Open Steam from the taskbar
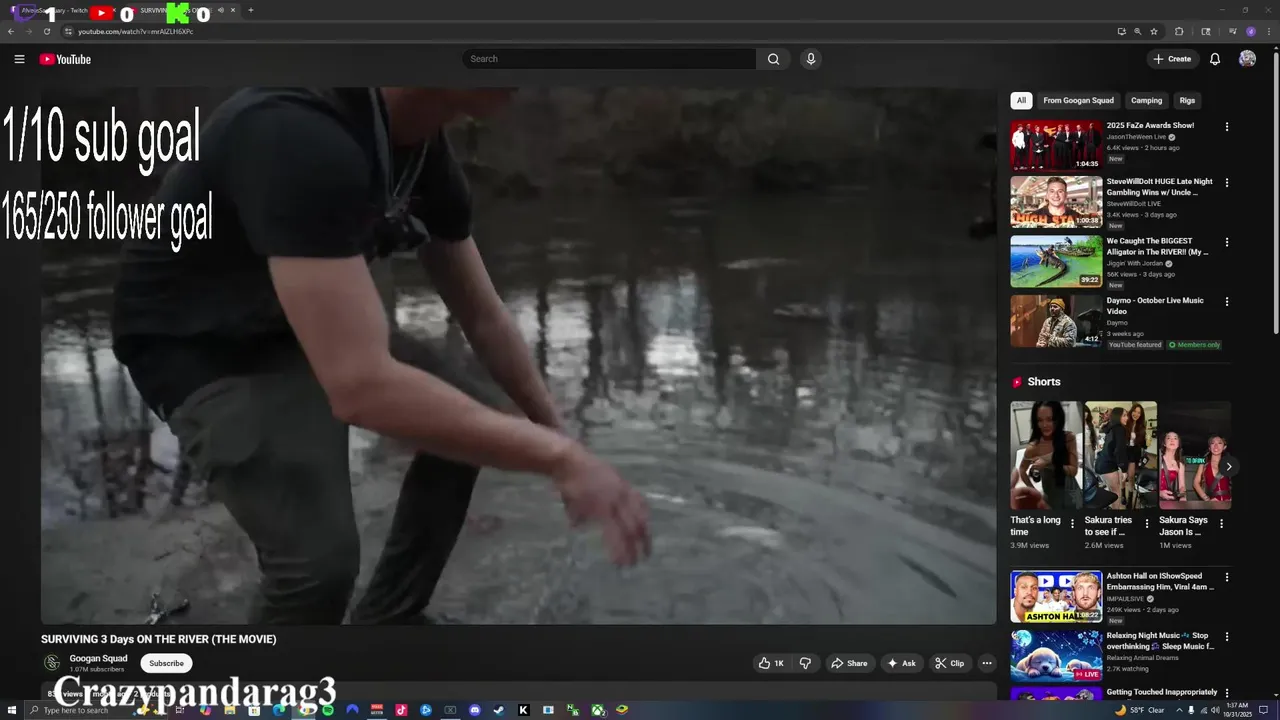 pyautogui.click(x=499, y=710)
